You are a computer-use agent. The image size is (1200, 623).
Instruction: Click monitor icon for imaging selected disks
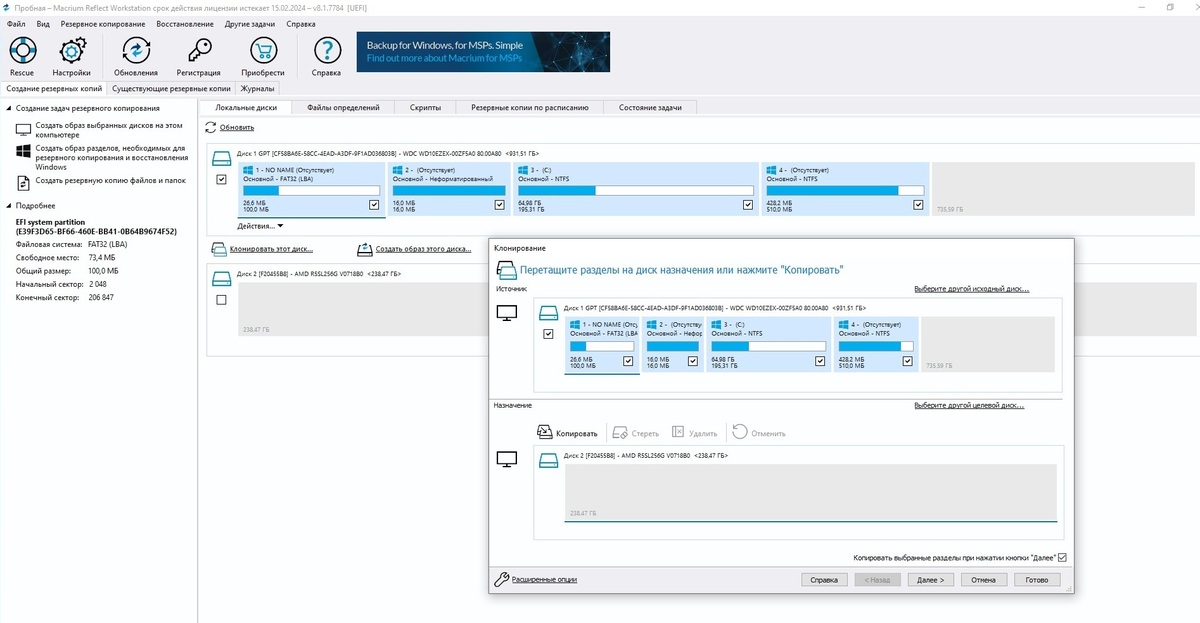click(24, 129)
